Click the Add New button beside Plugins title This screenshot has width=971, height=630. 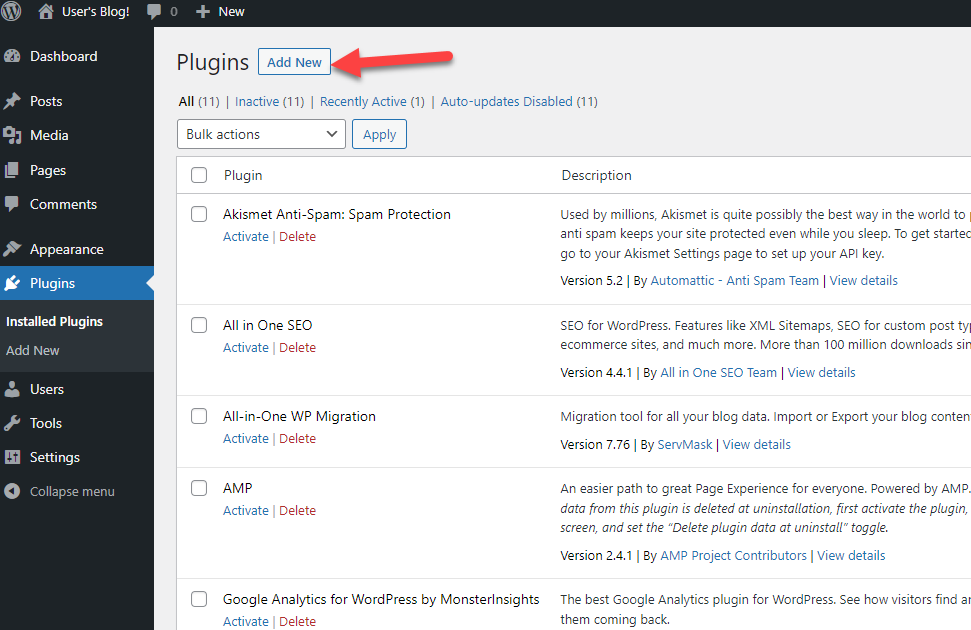[x=294, y=62]
